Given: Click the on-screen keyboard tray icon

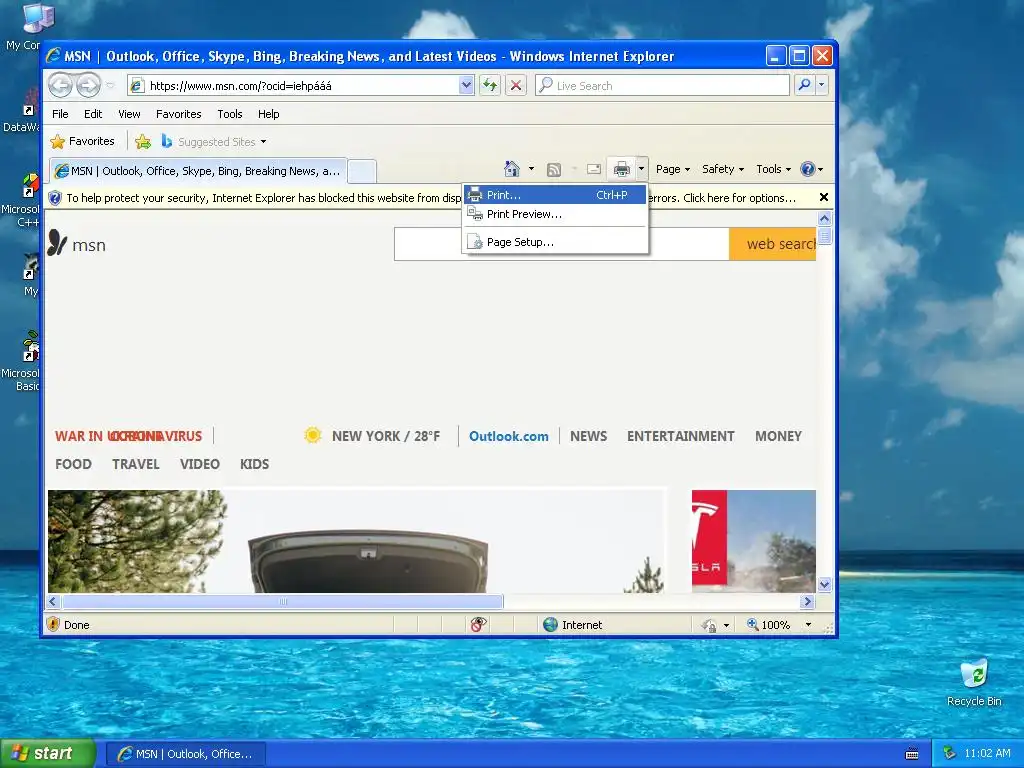Looking at the screenshot, I should coord(912,754).
